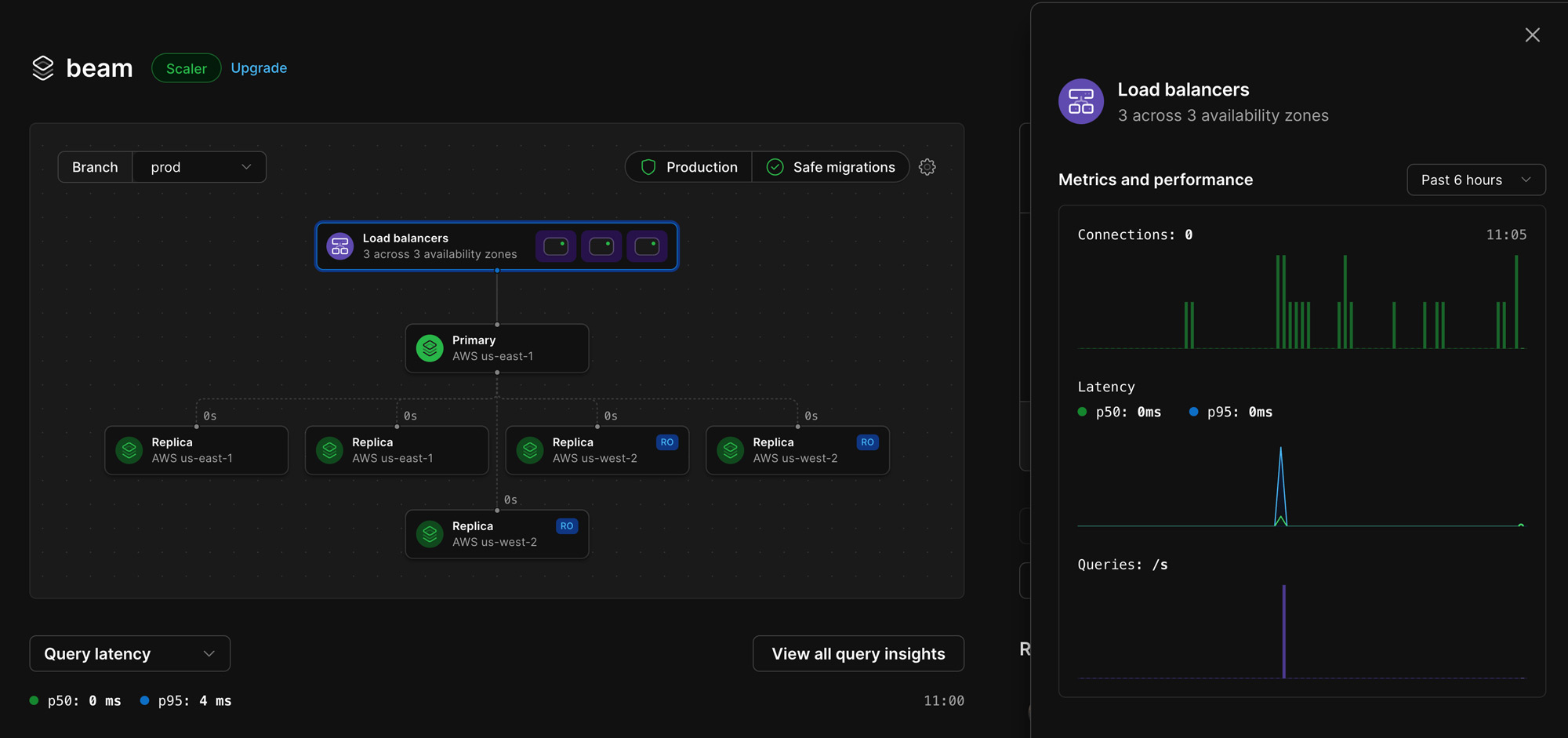1568x738 pixels.
Task: Open the branch settings gear icon
Action: [927, 167]
